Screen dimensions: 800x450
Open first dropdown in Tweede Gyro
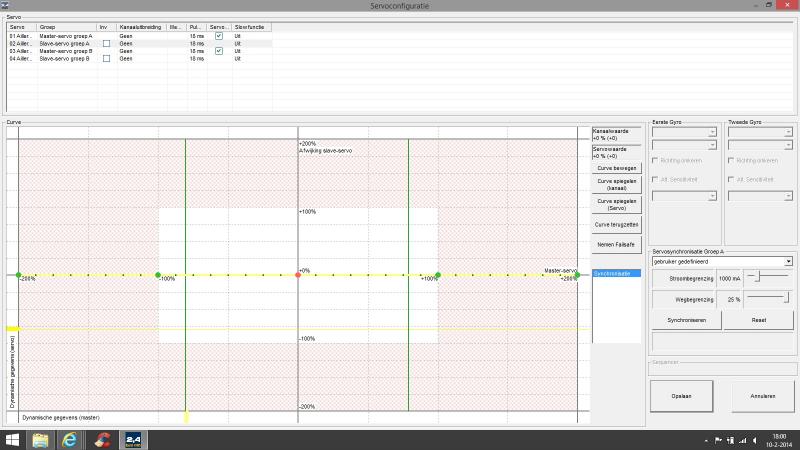pyautogui.click(x=760, y=132)
